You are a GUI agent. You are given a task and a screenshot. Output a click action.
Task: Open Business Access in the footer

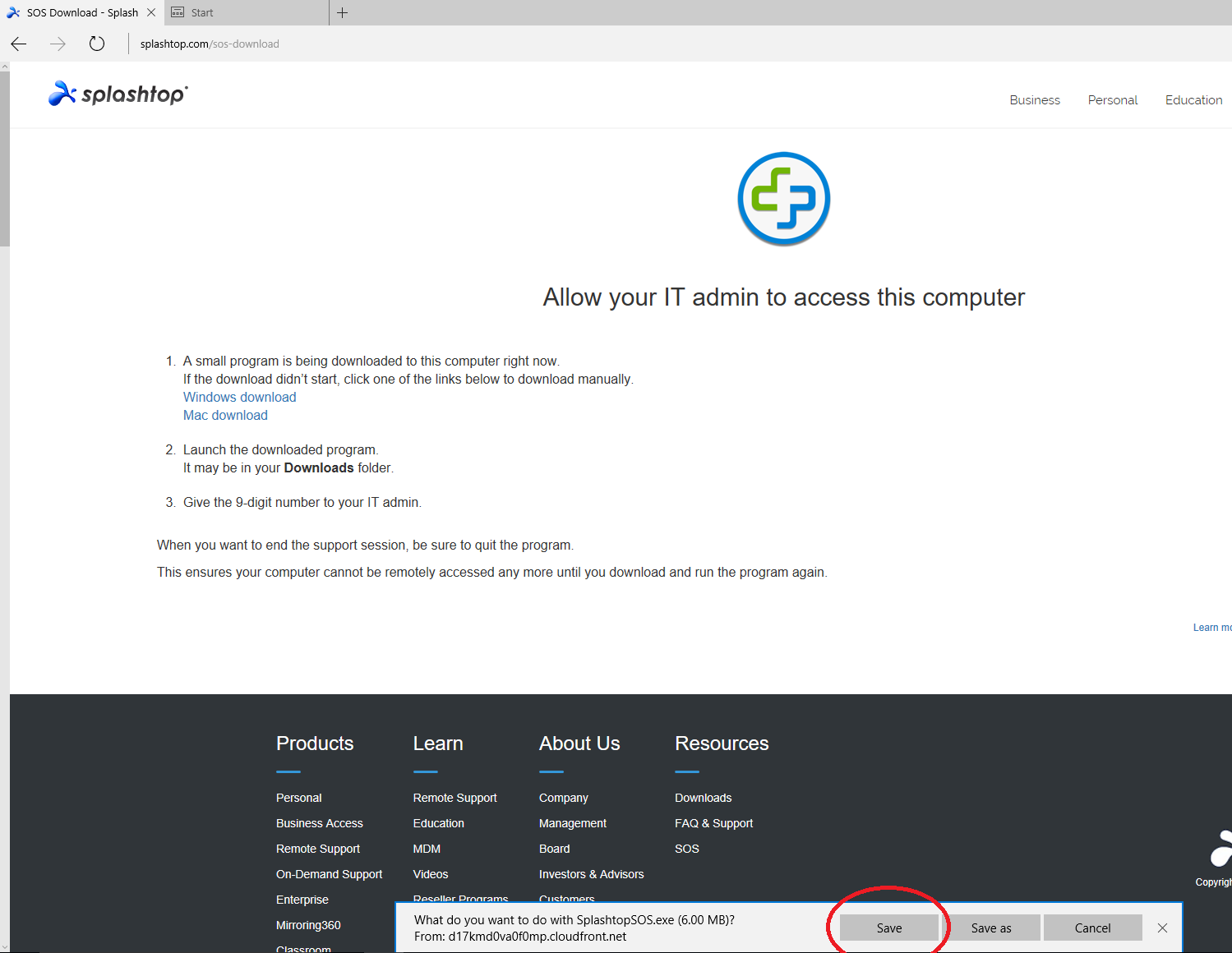(x=320, y=823)
